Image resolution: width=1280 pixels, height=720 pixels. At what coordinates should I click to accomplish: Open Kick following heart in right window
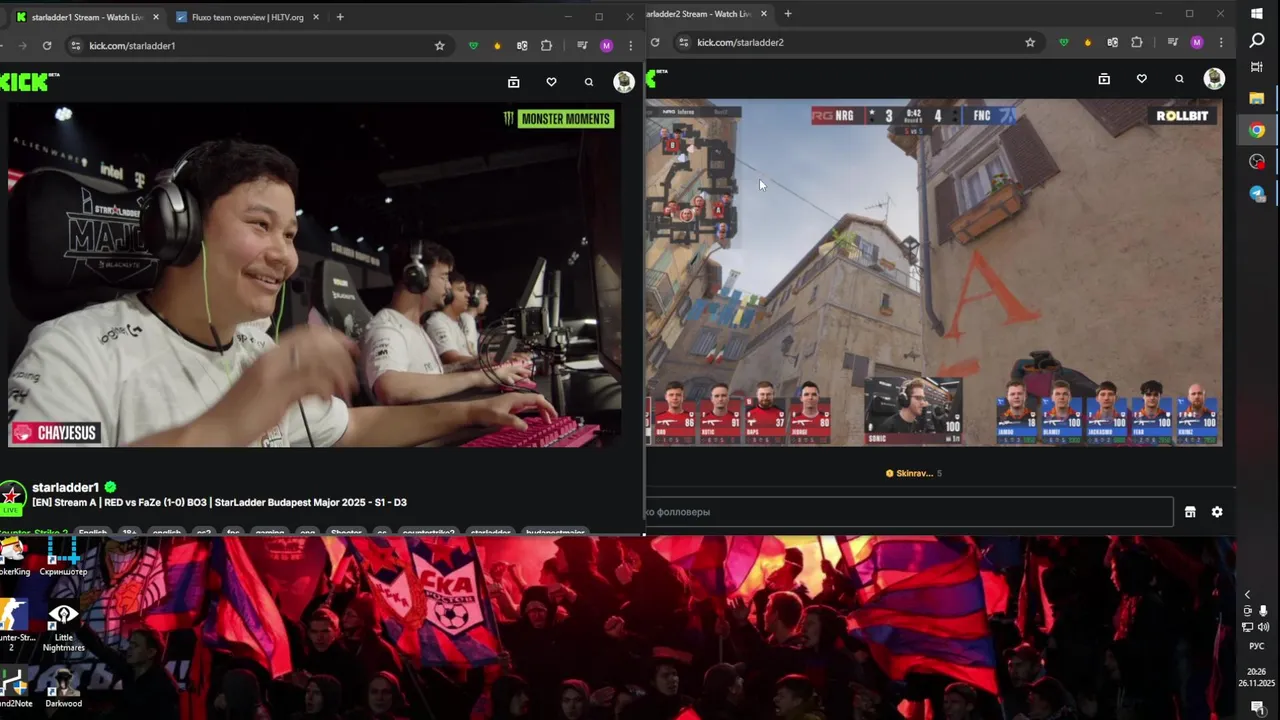tap(1142, 79)
